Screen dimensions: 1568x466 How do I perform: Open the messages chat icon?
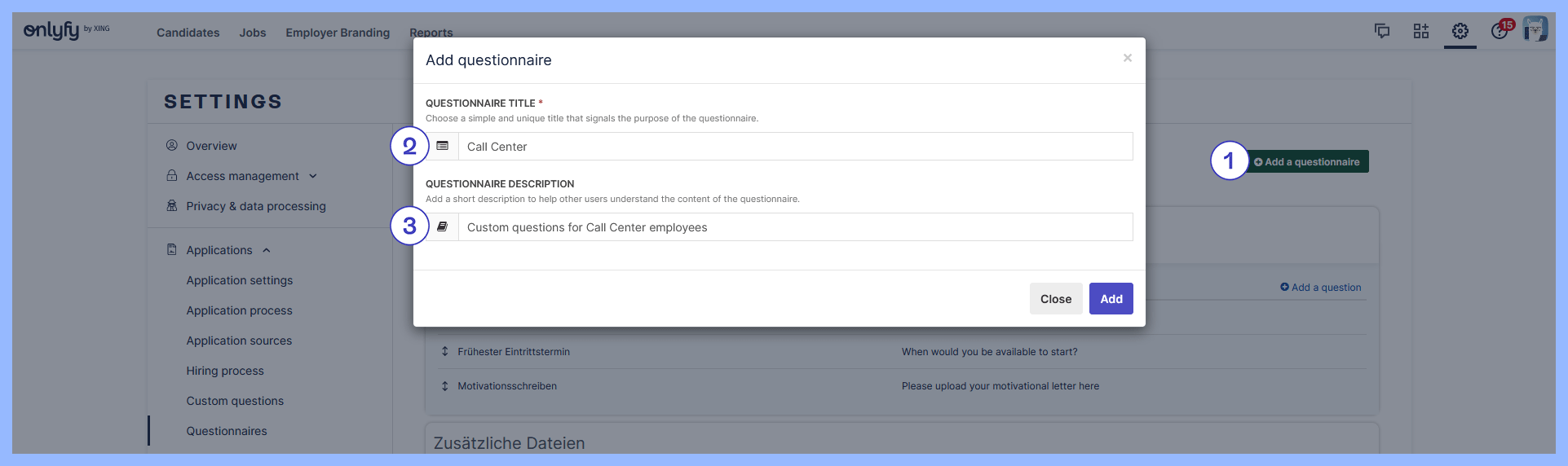tap(1382, 31)
